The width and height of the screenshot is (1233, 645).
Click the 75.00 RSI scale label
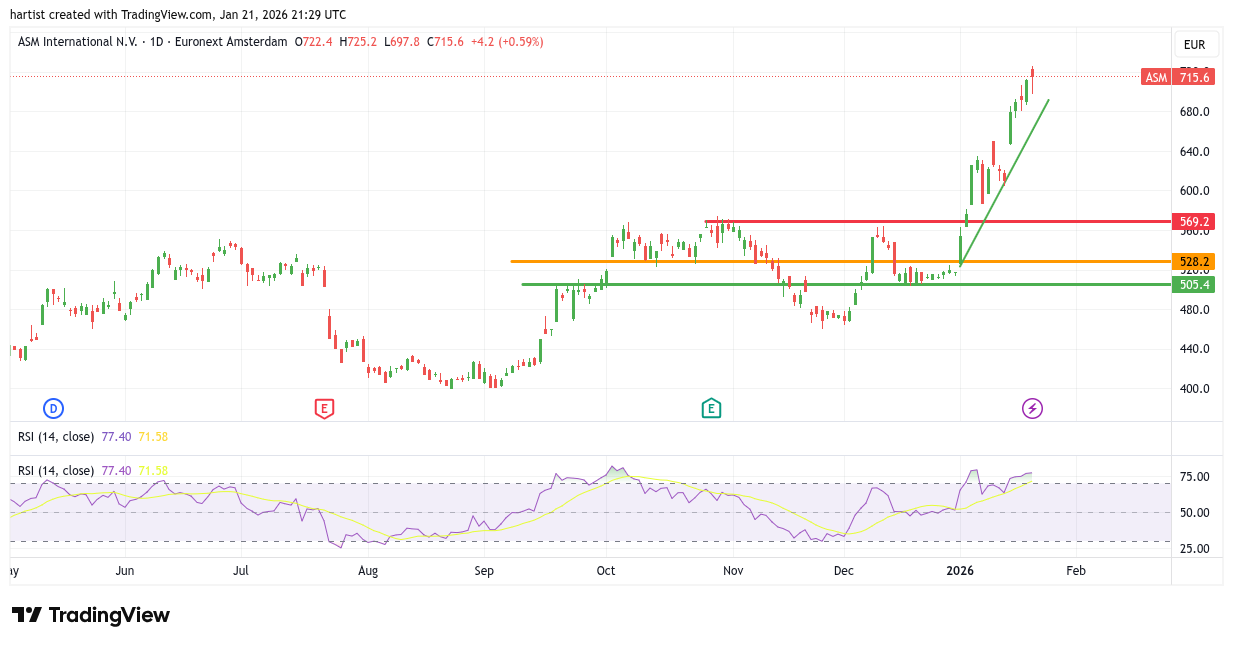pos(1195,477)
